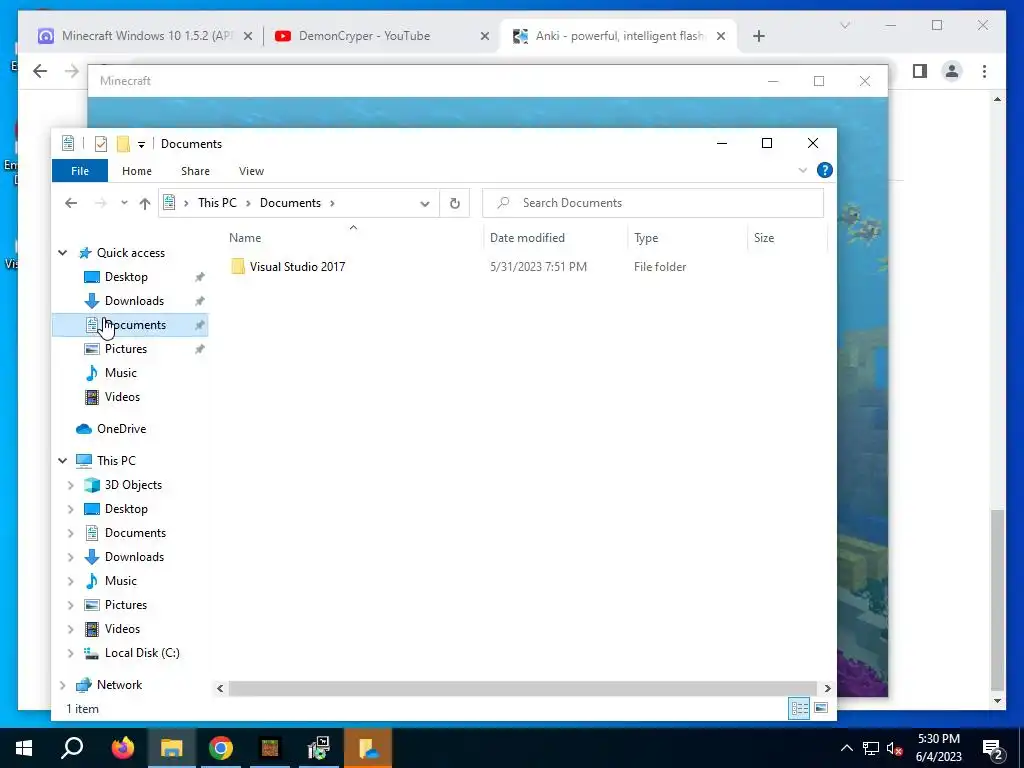1024x768 pixels.
Task: Click the Minecraft taskbar icon
Action: click(x=270, y=748)
